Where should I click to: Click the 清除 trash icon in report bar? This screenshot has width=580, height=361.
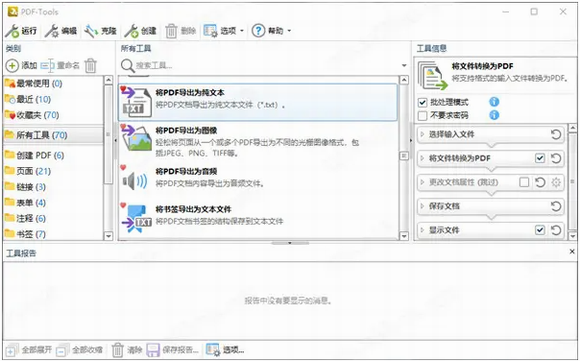point(118,350)
